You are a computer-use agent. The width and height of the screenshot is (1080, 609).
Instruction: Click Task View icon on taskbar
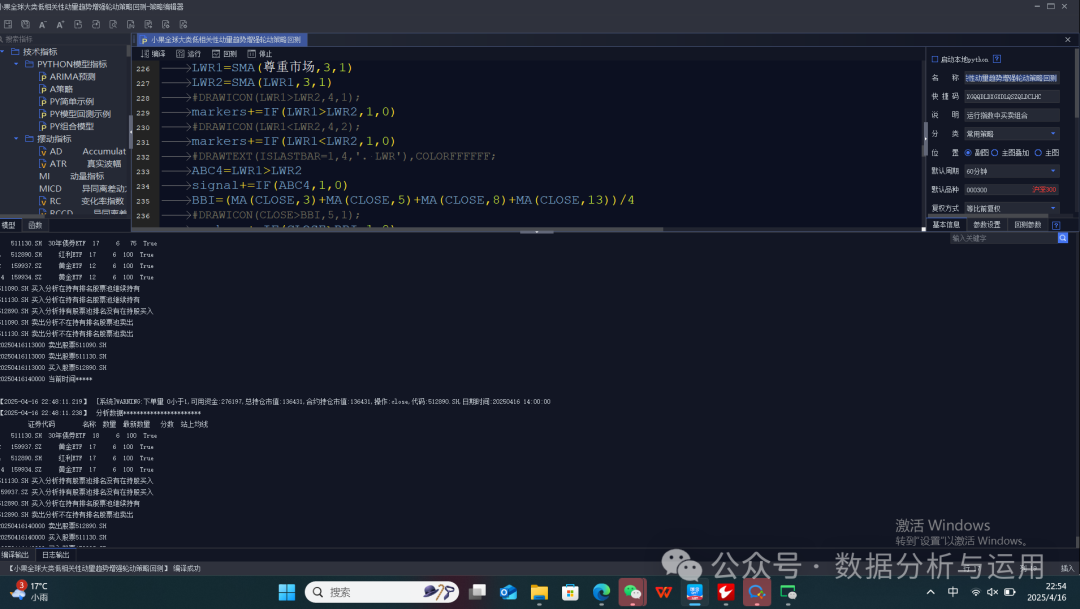[x=477, y=592]
